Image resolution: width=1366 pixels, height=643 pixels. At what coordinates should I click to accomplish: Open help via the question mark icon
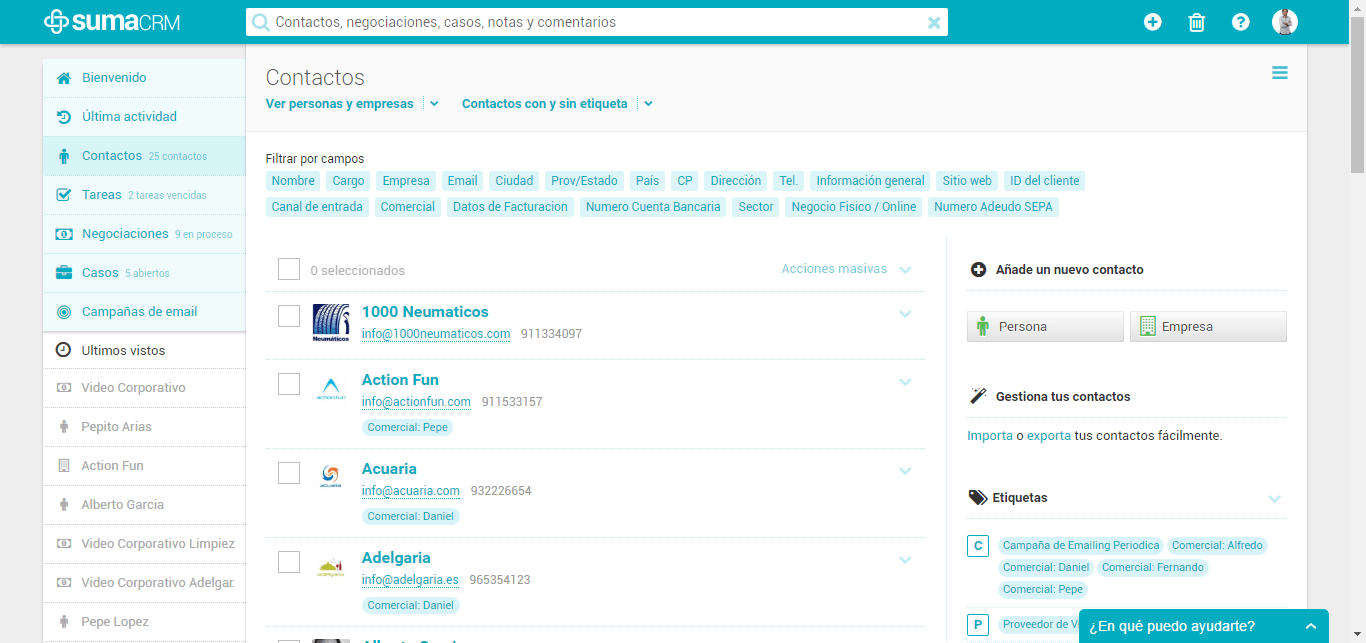pos(1240,21)
